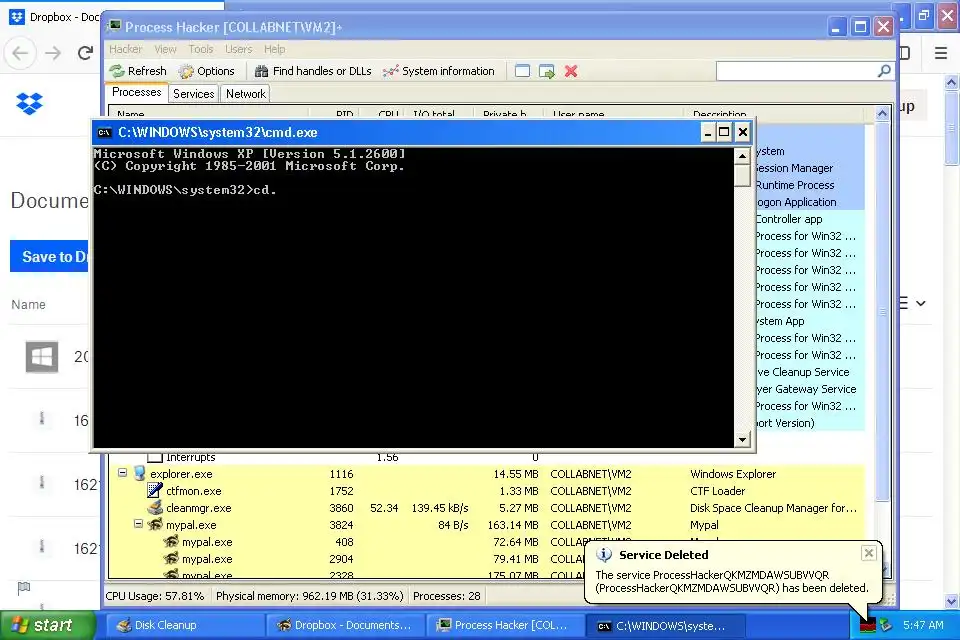The width and height of the screenshot is (960, 640).
Task: Click the red X kill-window toolbar icon
Action: click(571, 71)
